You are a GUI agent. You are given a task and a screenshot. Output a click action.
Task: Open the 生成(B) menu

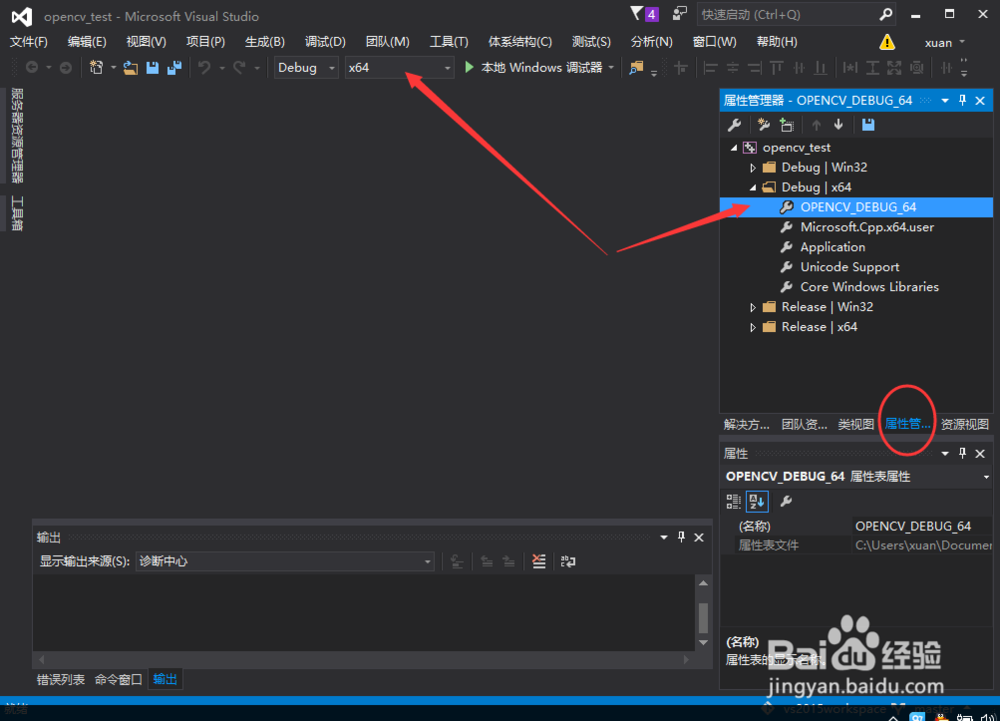tap(265, 42)
